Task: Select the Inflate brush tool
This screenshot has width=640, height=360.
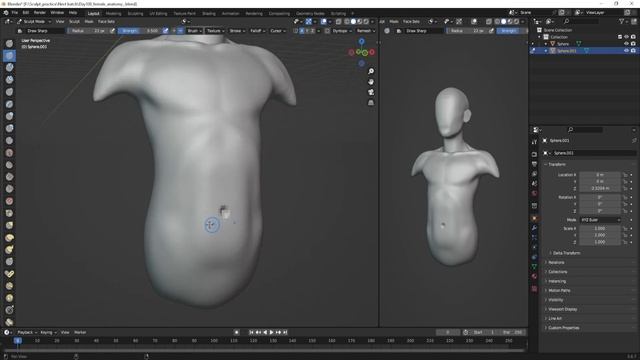Action: tap(9, 116)
